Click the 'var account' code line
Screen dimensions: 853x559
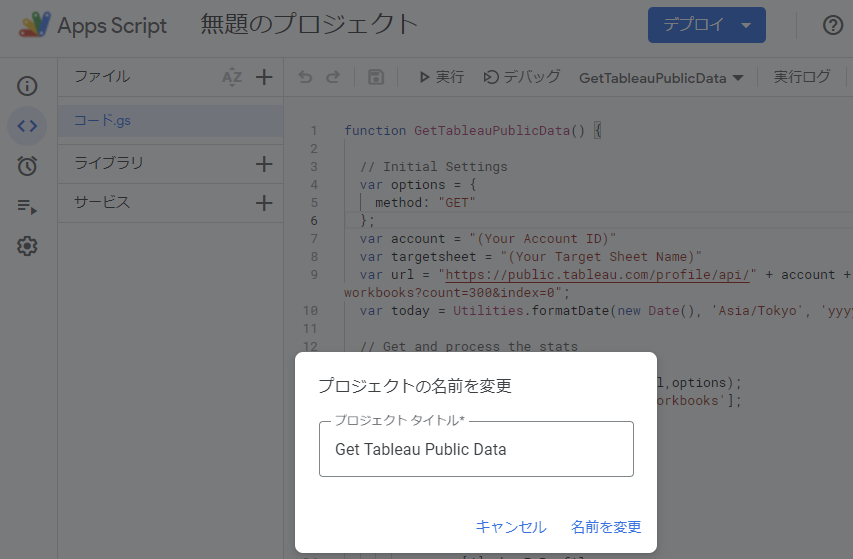[x=488, y=239]
